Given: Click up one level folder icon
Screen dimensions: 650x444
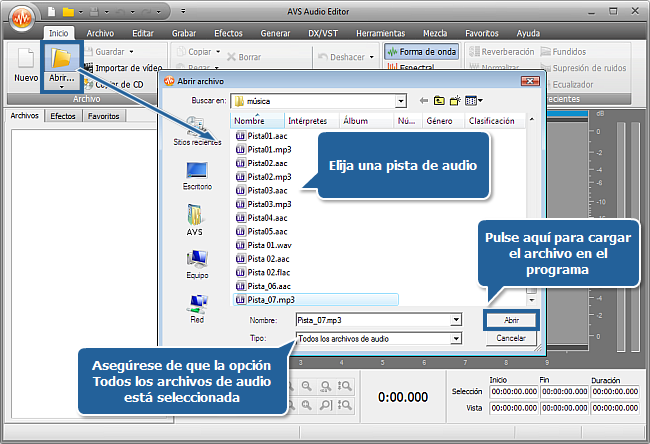Looking at the screenshot, I should 439,101.
